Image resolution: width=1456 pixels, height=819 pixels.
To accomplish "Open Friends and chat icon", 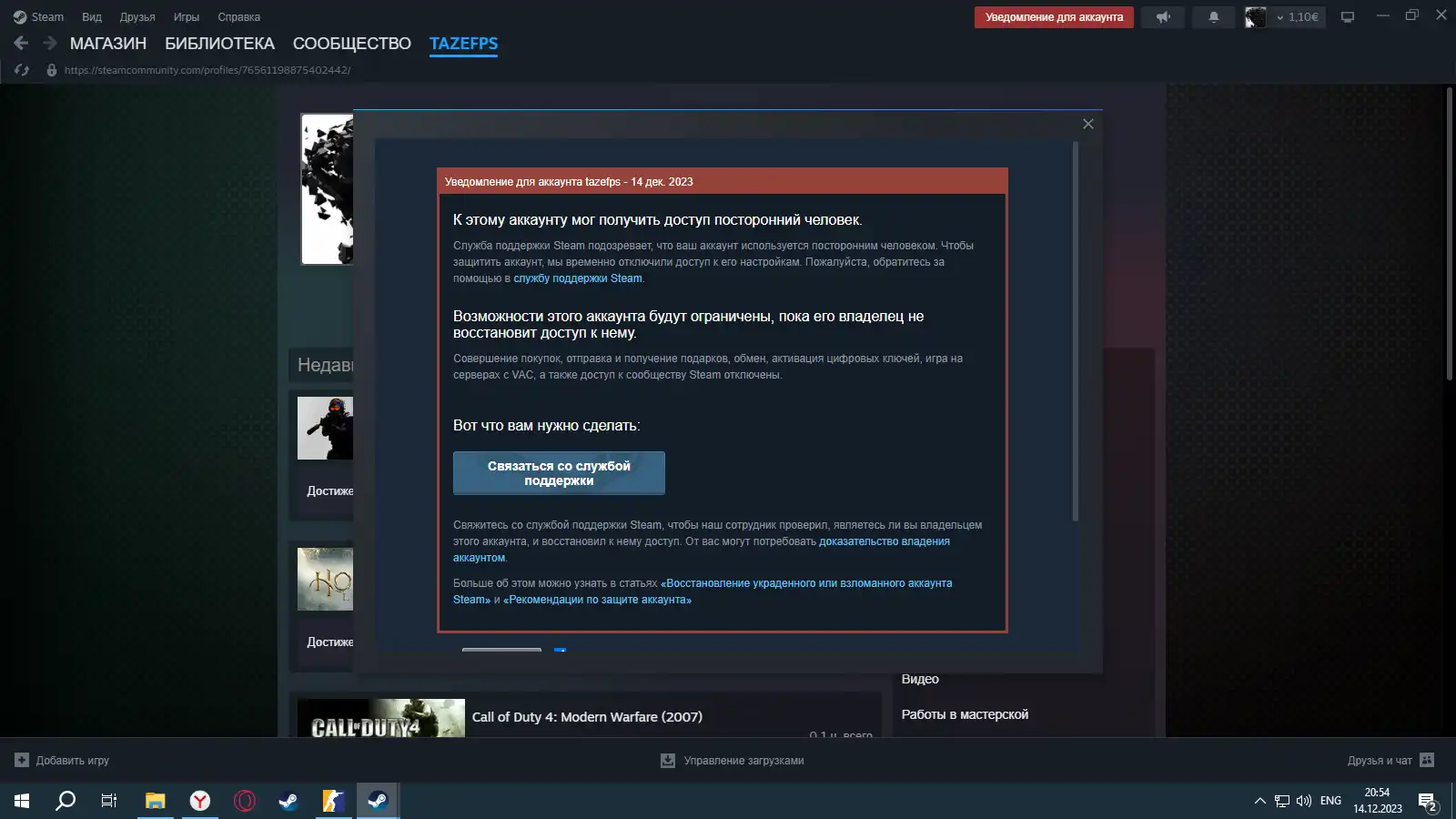I will pyautogui.click(x=1427, y=760).
